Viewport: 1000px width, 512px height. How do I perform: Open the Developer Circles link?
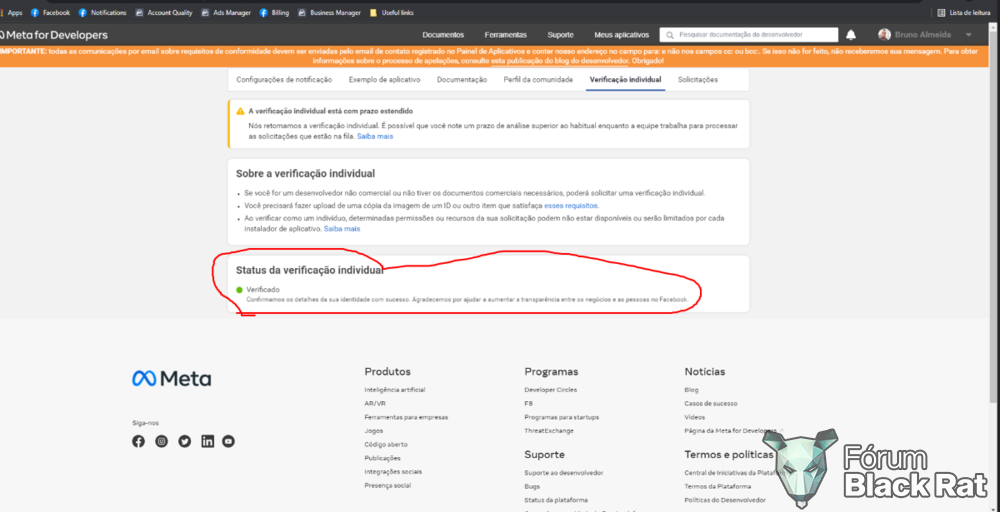tap(550, 390)
